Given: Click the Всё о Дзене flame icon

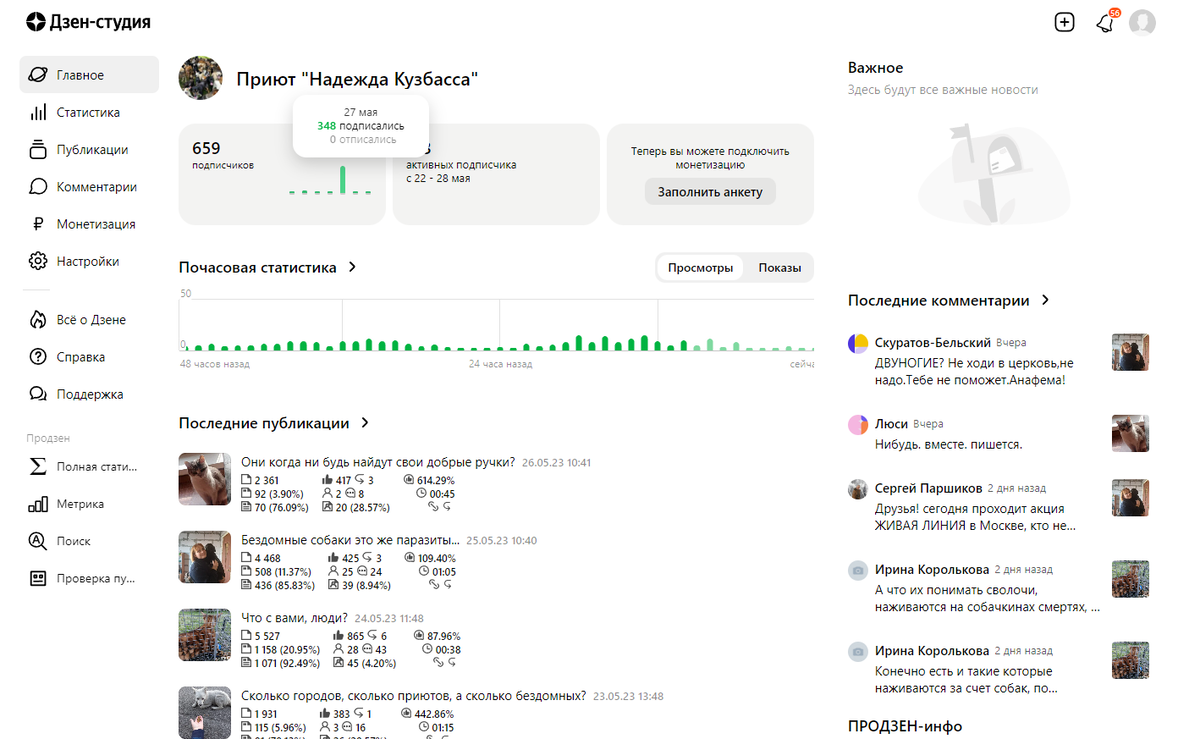Looking at the screenshot, I should [38, 320].
